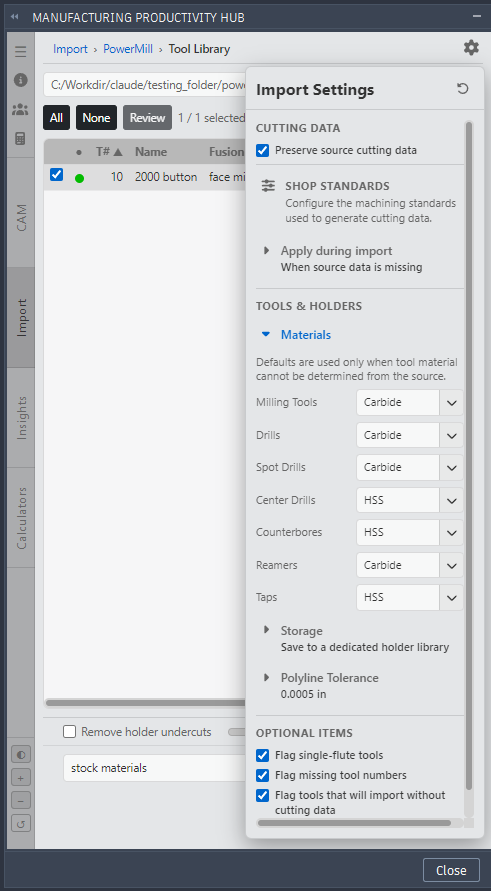Screen dimensions: 491x891
Task: Enable Remove holder undercuts checkbox
Action: tap(69, 732)
